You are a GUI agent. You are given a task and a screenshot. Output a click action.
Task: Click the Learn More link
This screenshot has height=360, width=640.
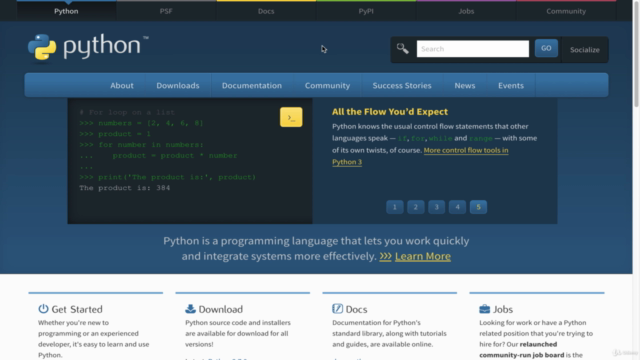click(423, 256)
